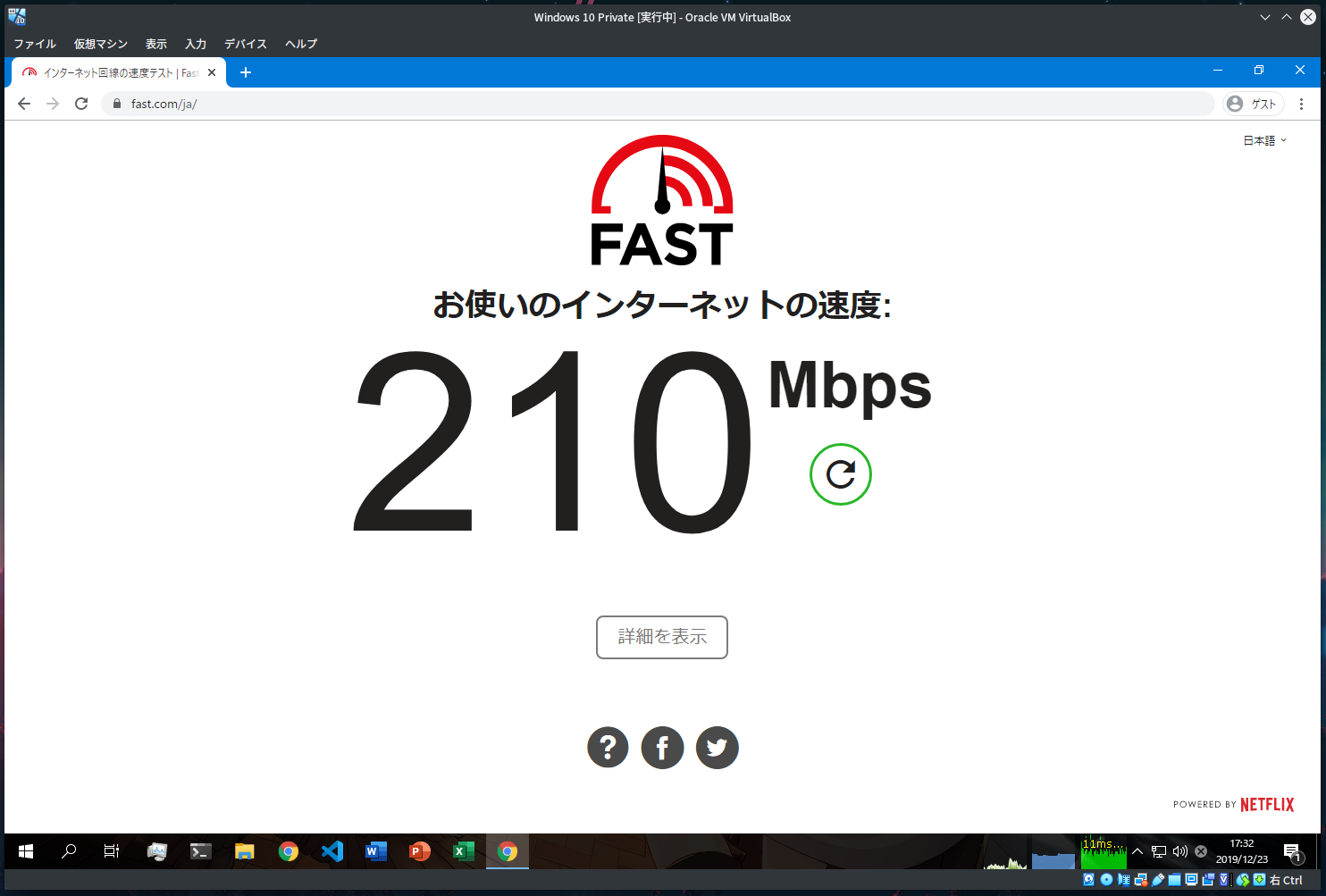Viewport: 1326px width, 896px height.
Task: Show hidden tray icons chevron
Action: (1137, 851)
